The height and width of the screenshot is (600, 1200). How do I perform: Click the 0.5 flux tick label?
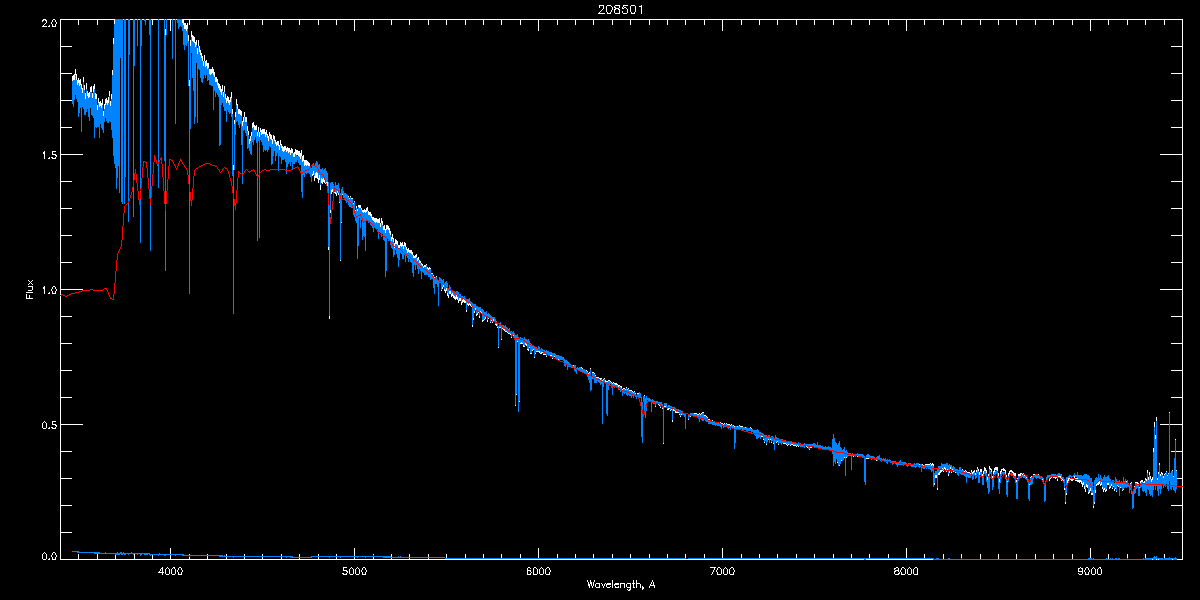pos(48,424)
